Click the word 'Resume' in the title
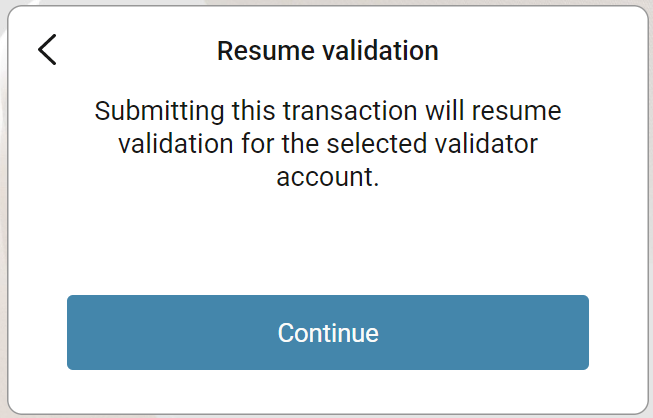Image resolution: width=653 pixels, height=418 pixels. [266, 51]
